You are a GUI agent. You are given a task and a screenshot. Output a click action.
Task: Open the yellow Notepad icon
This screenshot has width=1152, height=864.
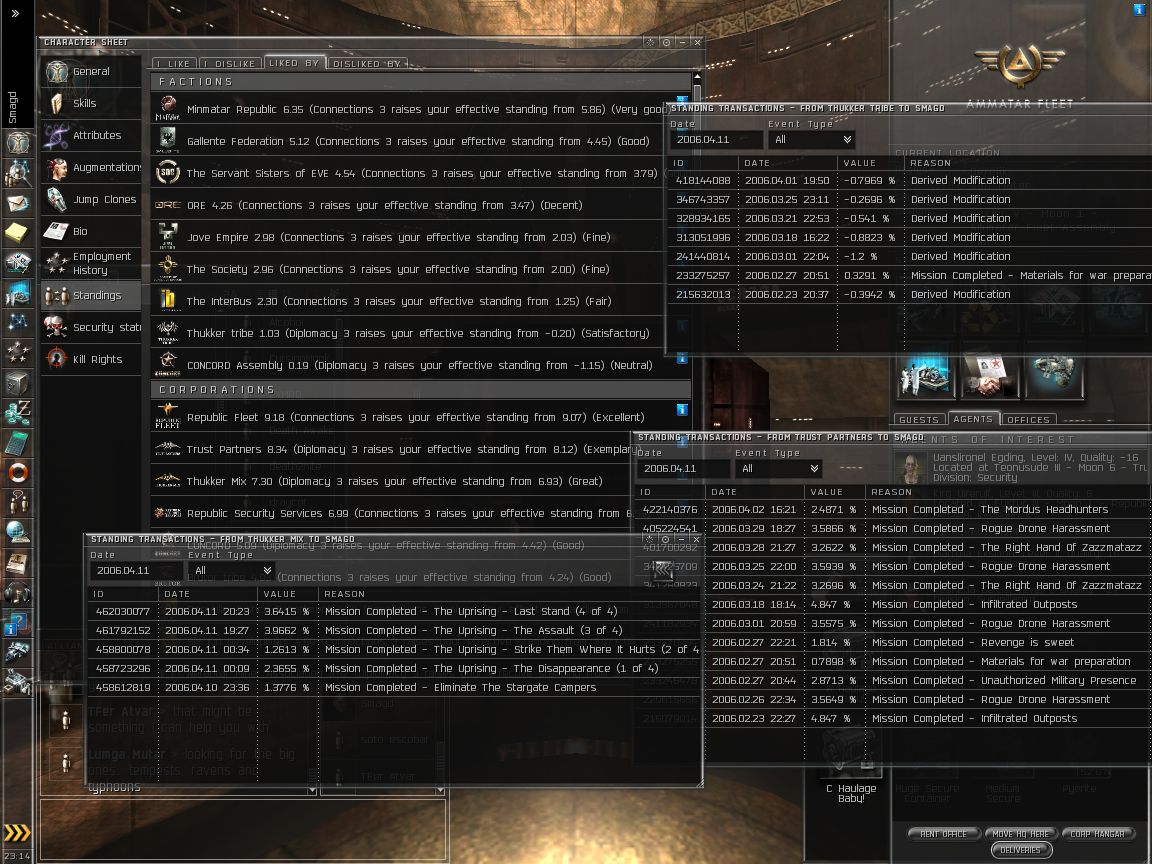click(17, 233)
